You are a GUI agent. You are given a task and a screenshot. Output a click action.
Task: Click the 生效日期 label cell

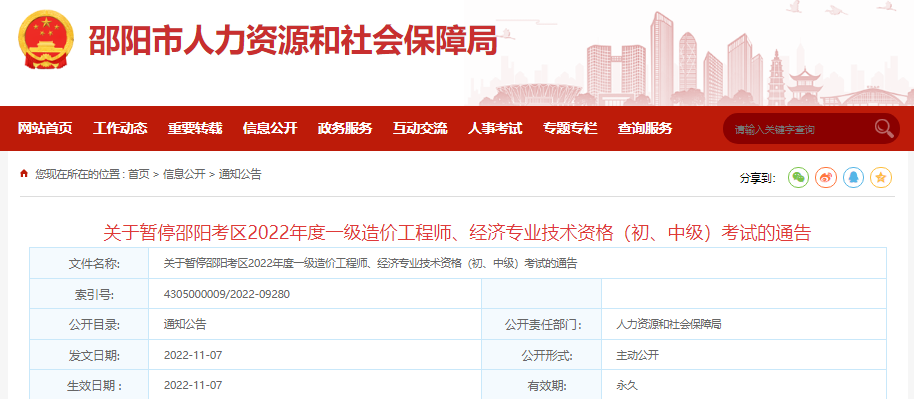(89, 385)
